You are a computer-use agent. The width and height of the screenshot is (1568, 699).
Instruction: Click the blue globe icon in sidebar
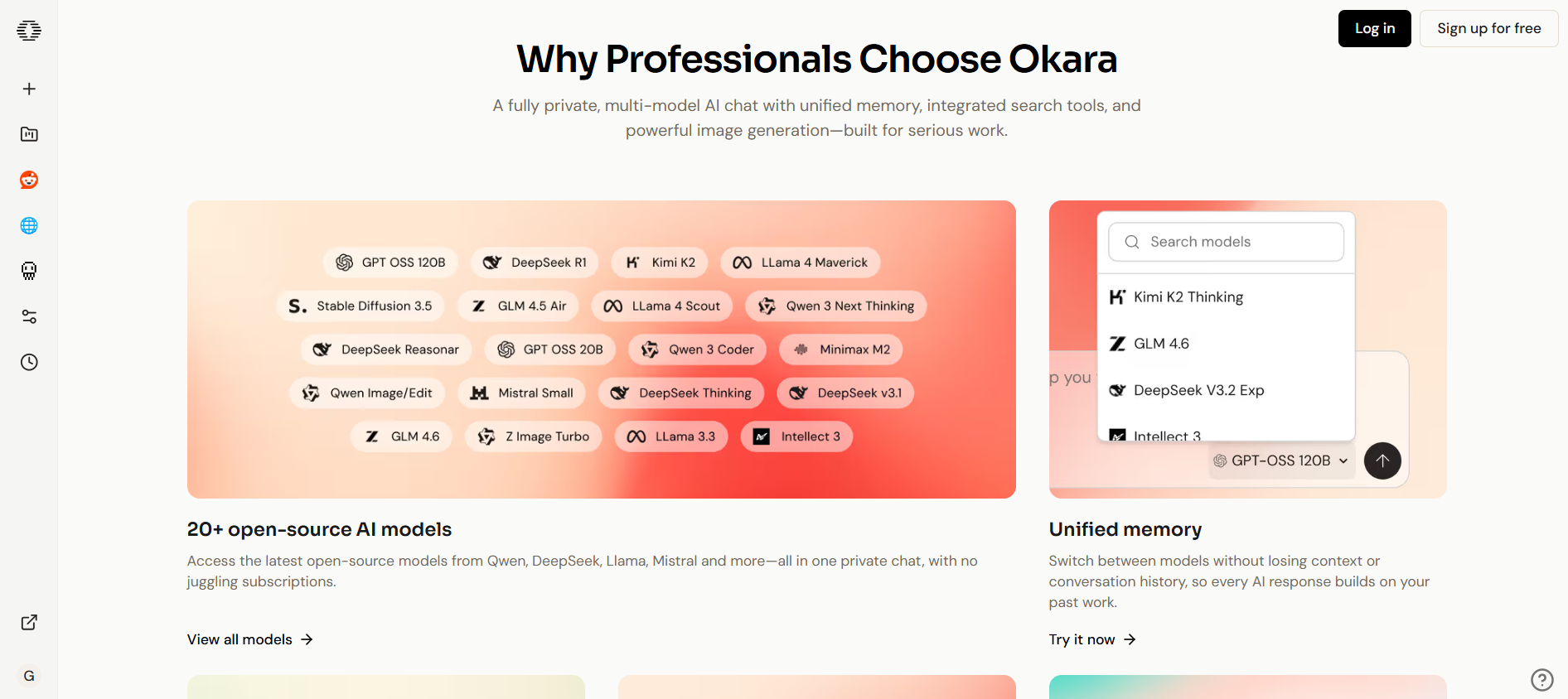(29, 225)
